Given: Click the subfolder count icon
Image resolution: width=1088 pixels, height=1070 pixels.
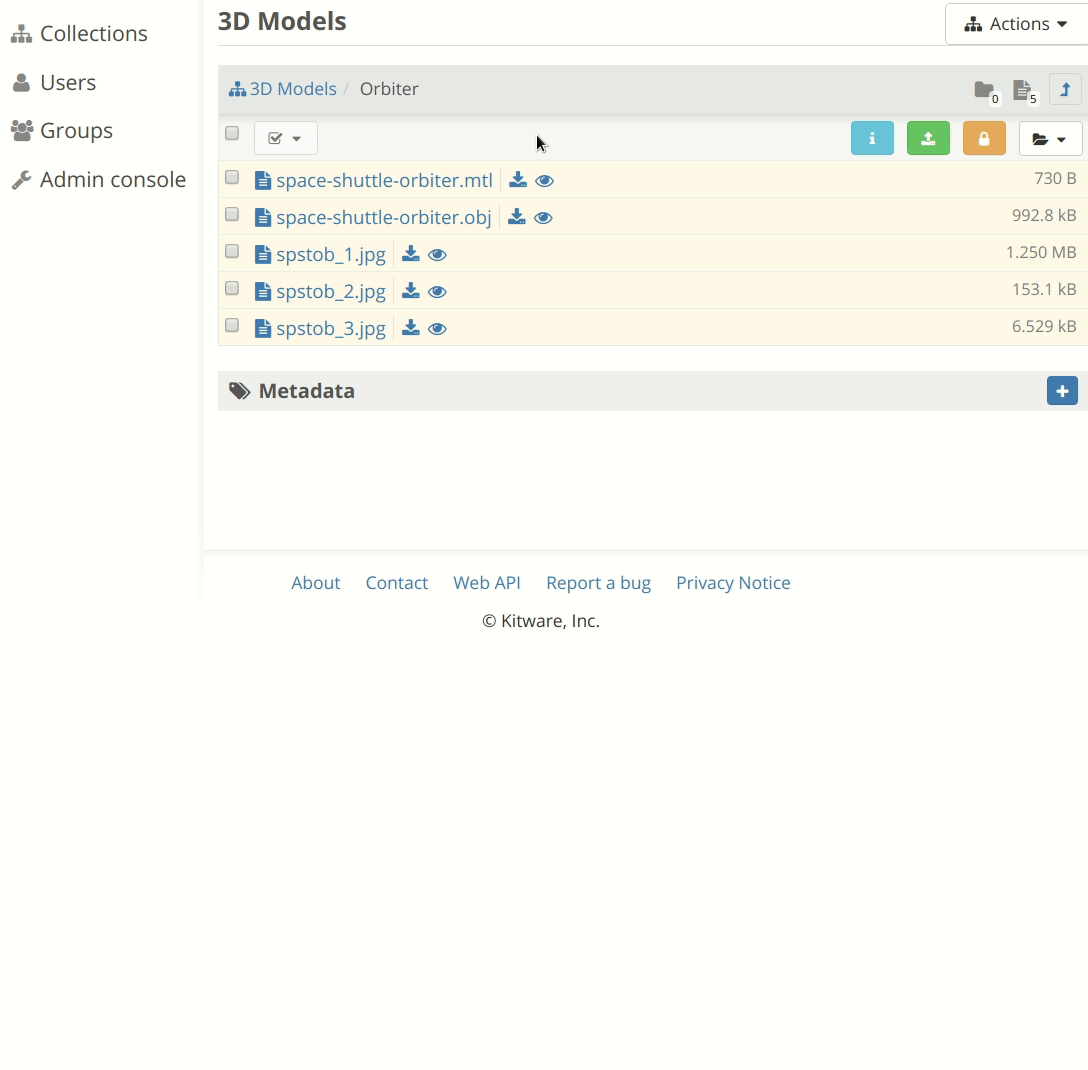Looking at the screenshot, I should [x=986, y=91].
